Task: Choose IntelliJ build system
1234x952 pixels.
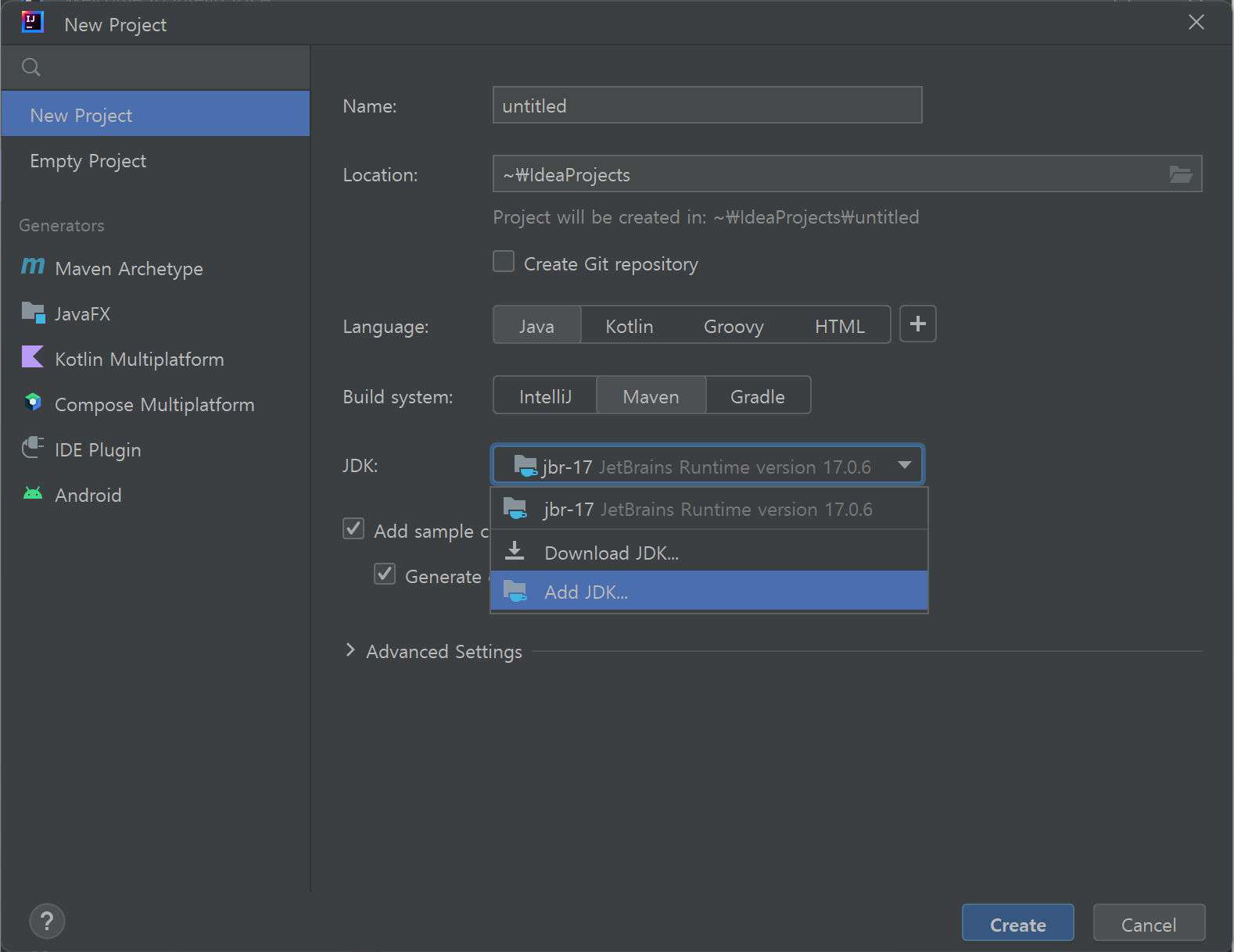Action: [546, 395]
